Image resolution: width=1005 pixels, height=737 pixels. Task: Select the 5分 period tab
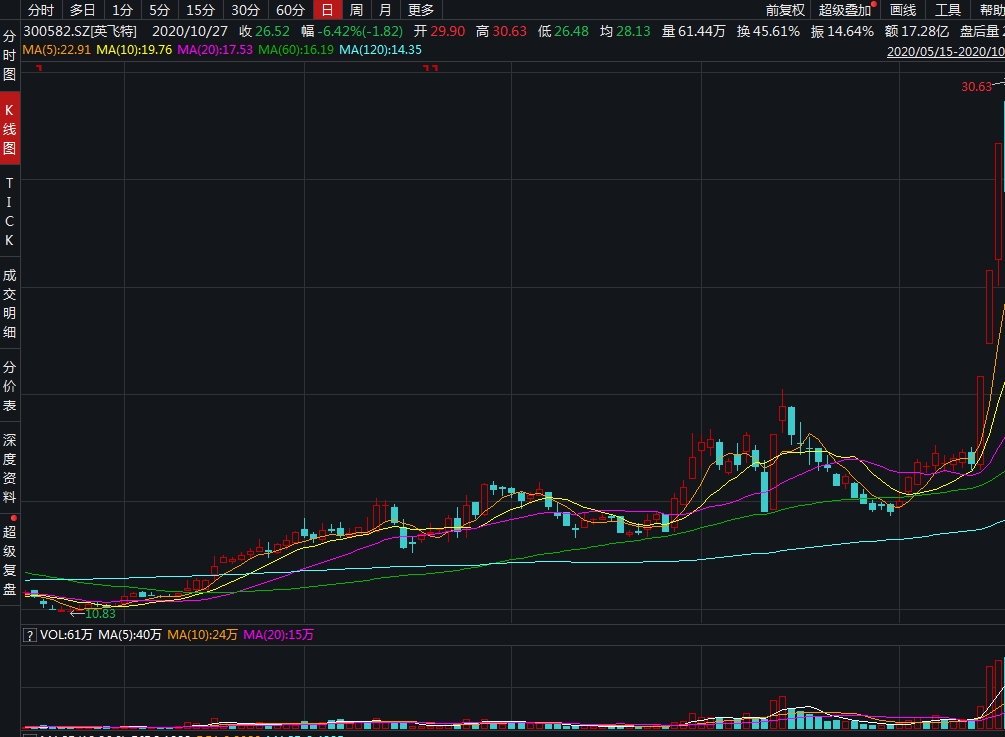tap(159, 10)
